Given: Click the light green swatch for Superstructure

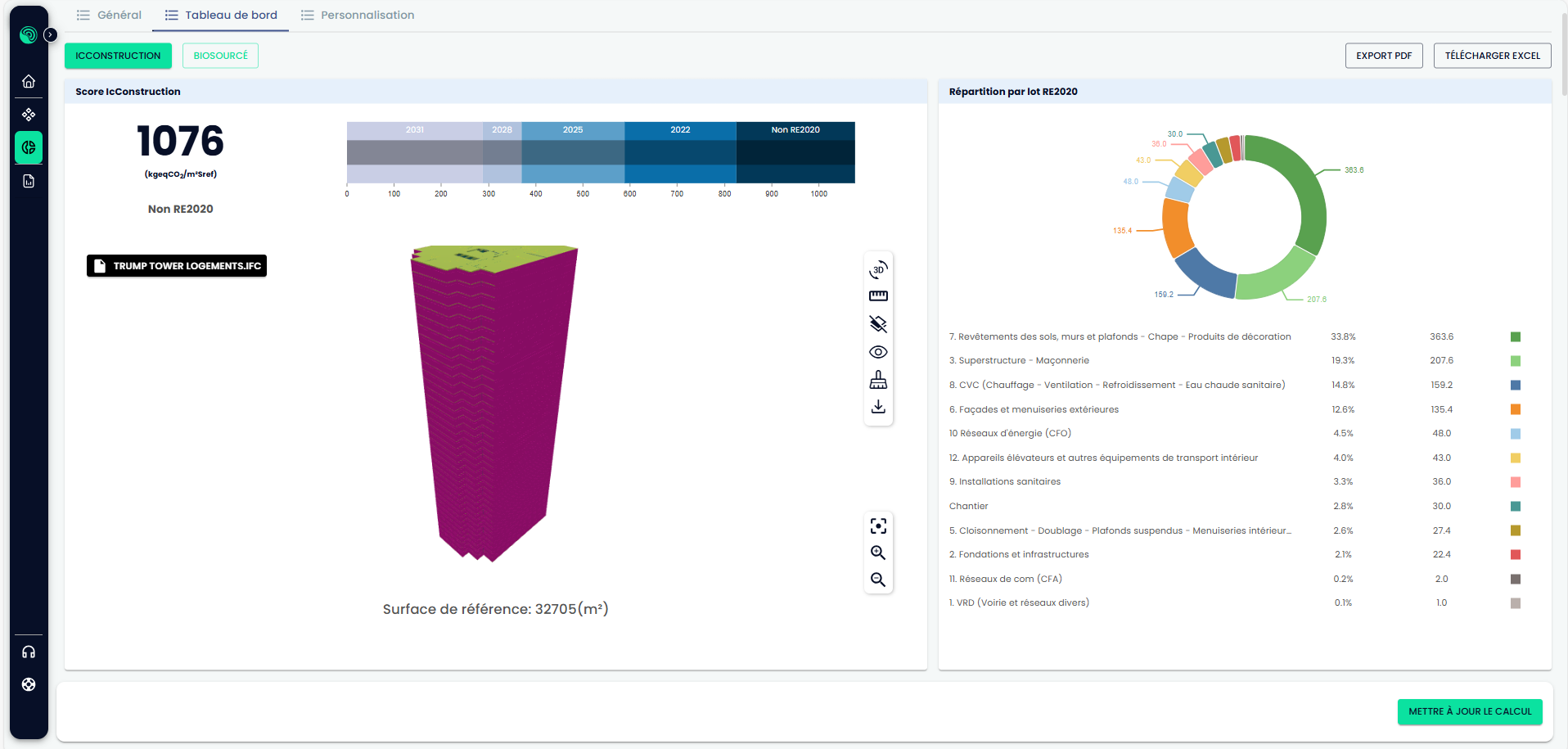Looking at the screenshot, I should [1516, 361].
